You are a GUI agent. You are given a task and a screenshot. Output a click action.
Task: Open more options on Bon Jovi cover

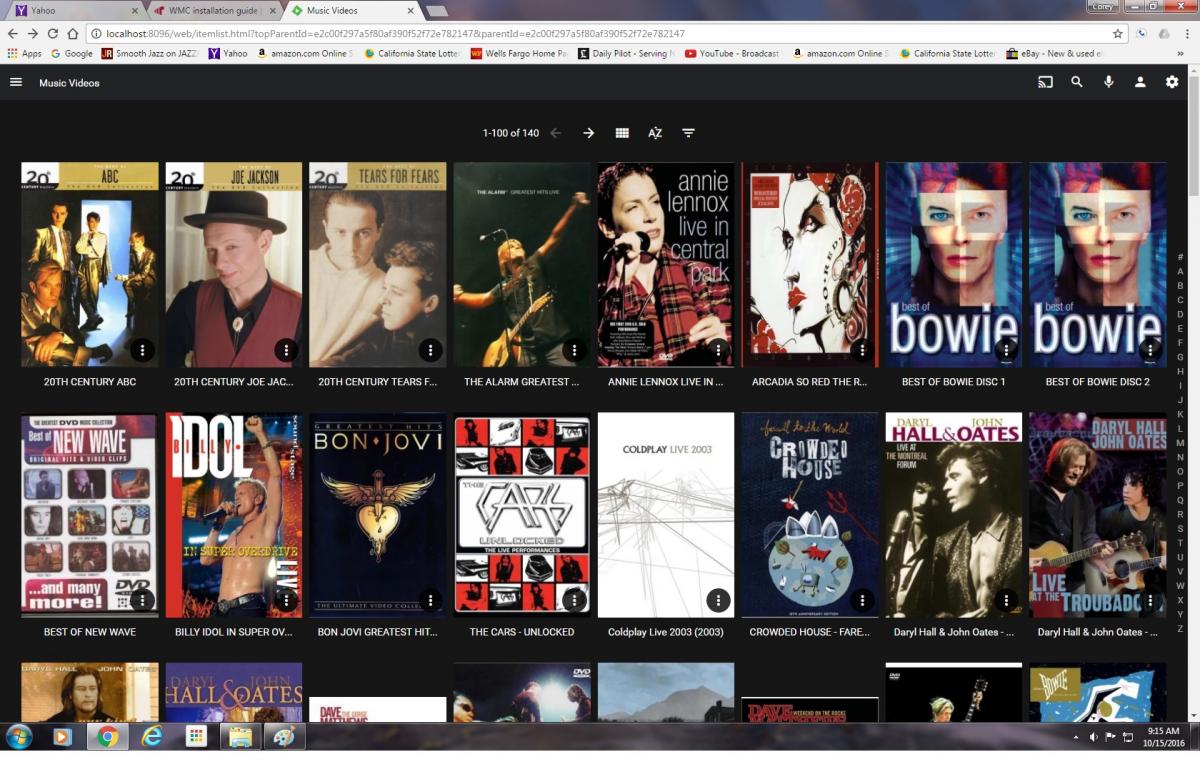coord(430,600)
